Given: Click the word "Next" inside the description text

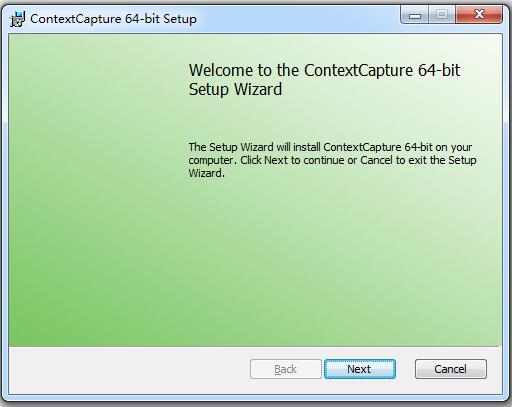Looking at the screenshot, I should (276, 160).
